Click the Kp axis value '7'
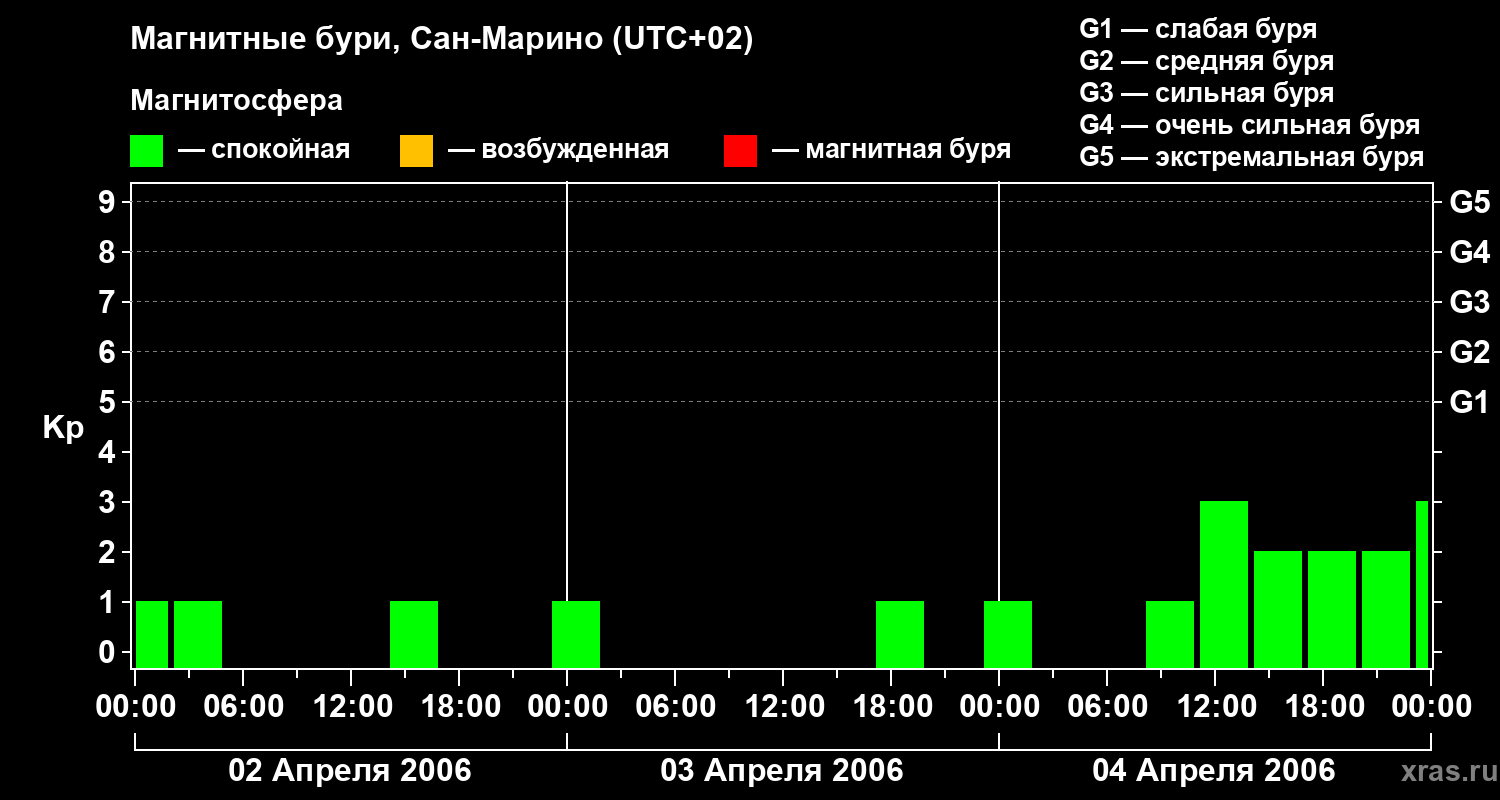 [109, 302]
